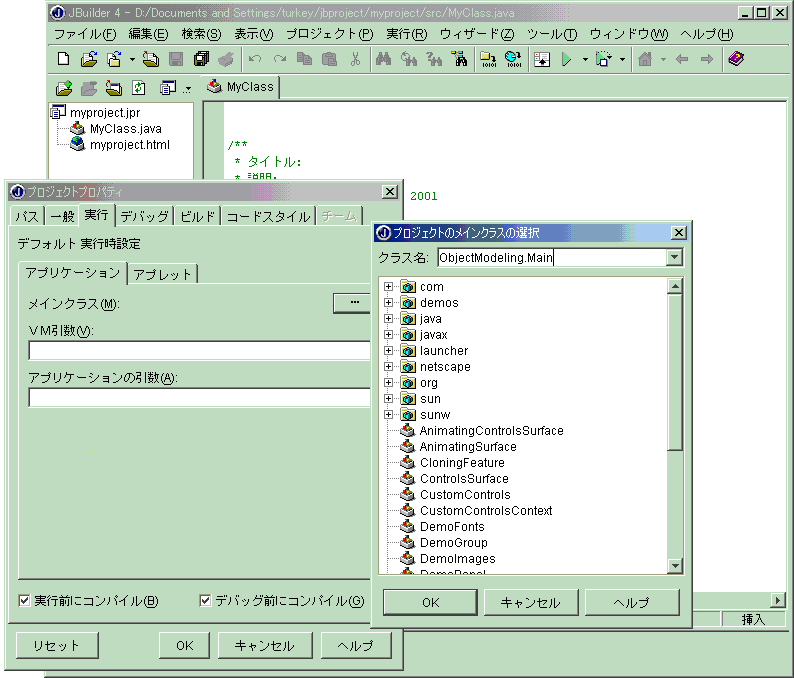Click the メインクラス browse ellipsis button
This screenshot has width=794, height=678.
click(353, 301)
